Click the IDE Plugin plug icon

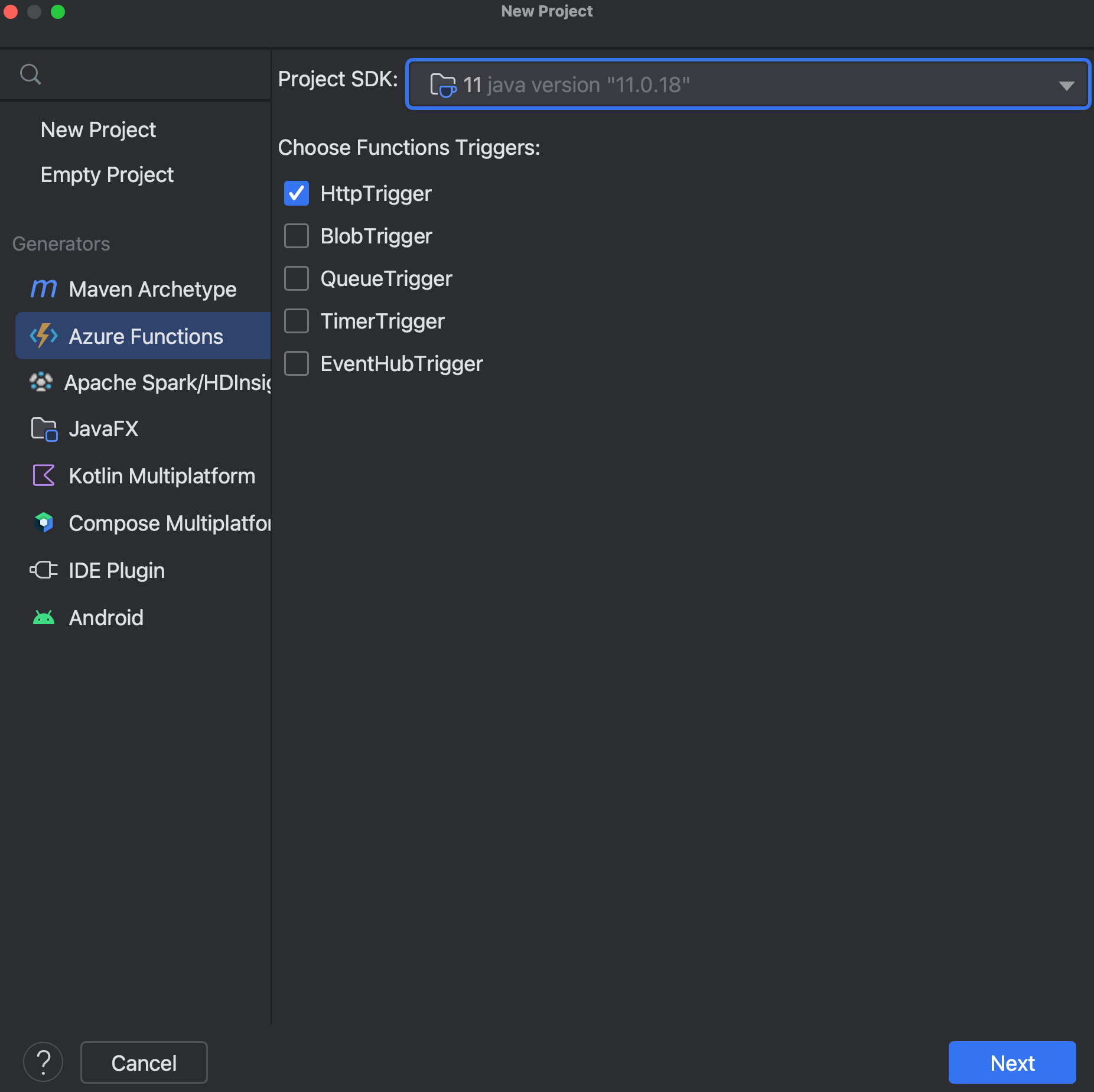(x=43, y=570)
